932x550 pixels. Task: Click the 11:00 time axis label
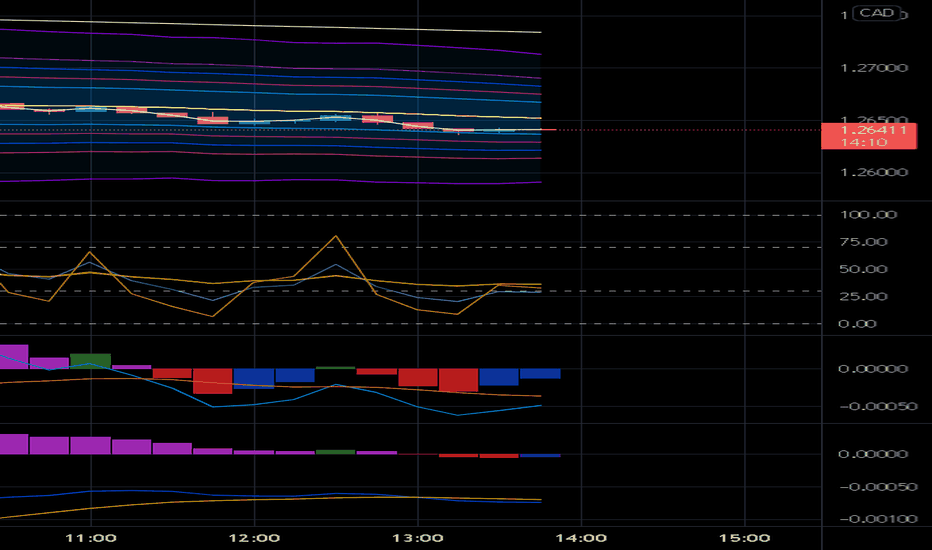(91, 538)
